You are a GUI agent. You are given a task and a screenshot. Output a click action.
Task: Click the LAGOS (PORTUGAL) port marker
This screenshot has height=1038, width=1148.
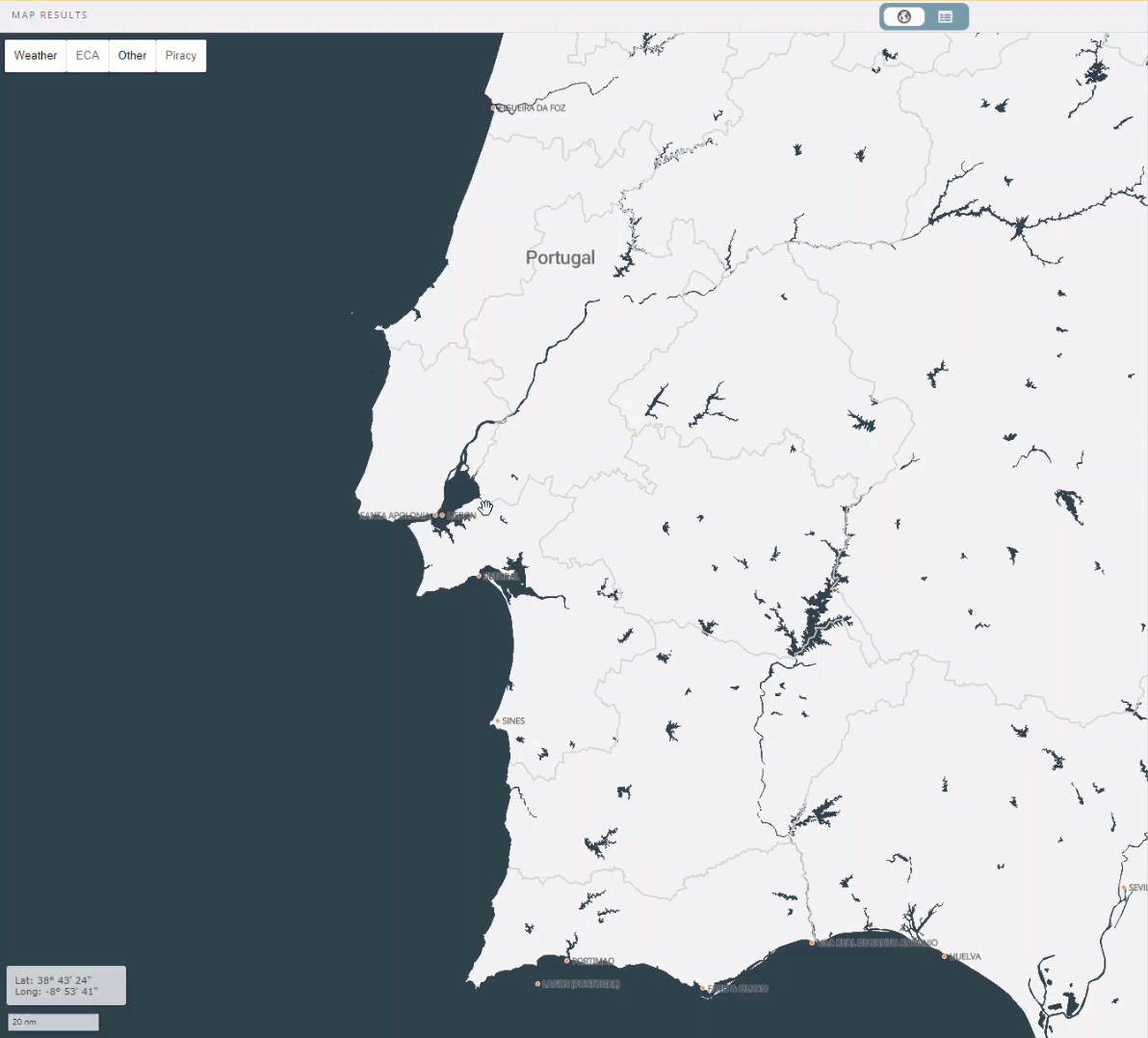click(537, 983)
